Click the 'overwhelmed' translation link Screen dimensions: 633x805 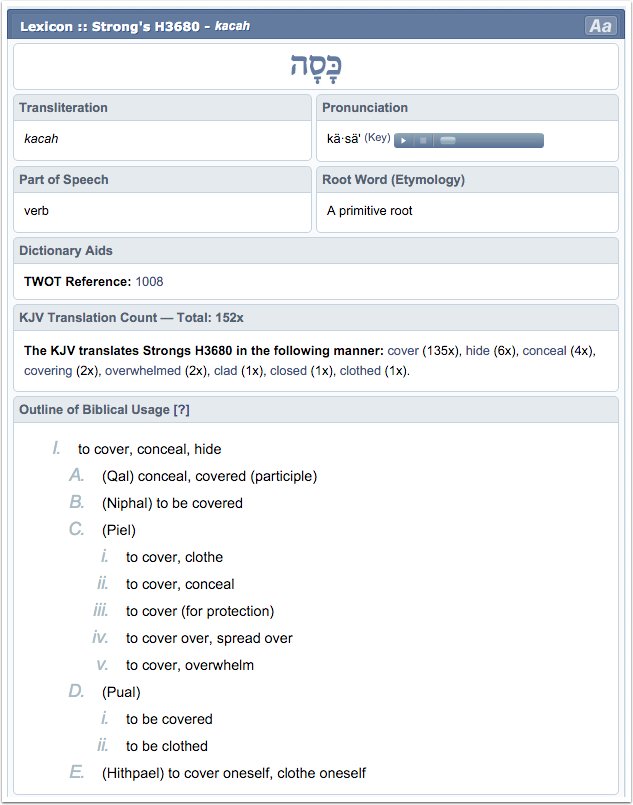(x=143, y=370)
